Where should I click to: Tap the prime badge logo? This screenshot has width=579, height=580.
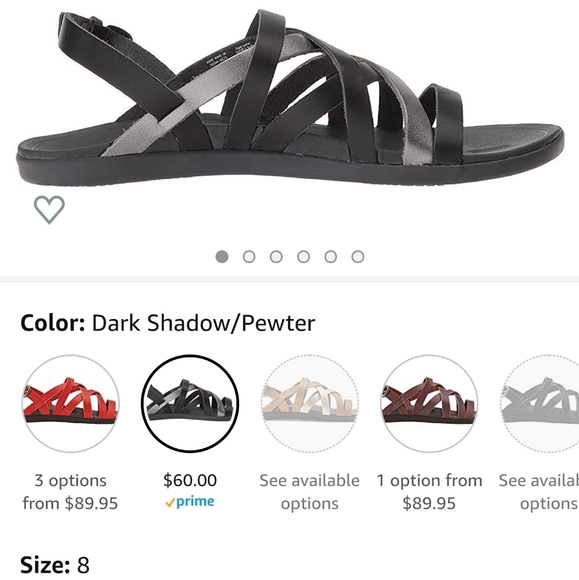point(190,502)
